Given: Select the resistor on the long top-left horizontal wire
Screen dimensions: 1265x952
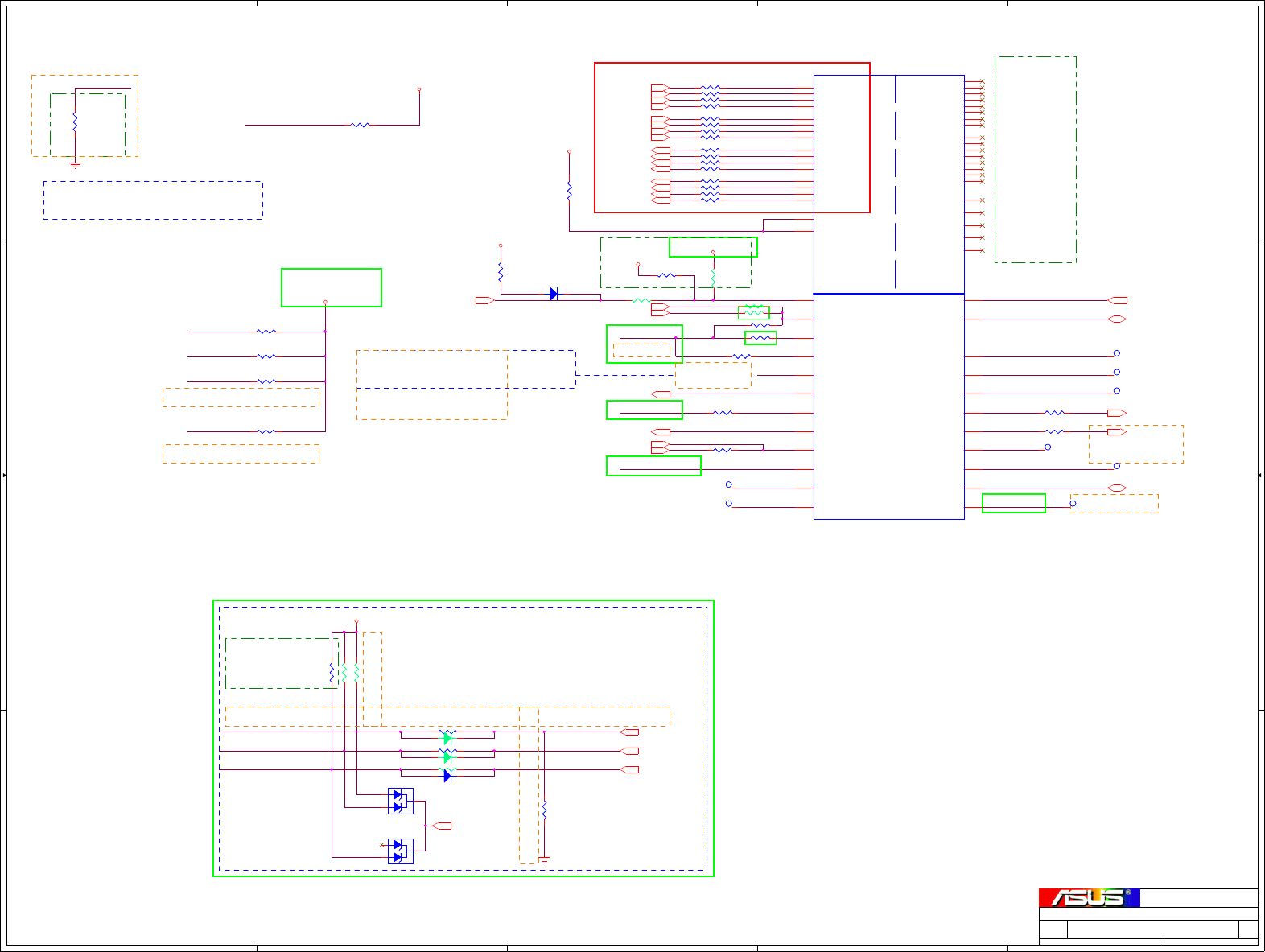Looking at the screenshot, I should [361, 125].
